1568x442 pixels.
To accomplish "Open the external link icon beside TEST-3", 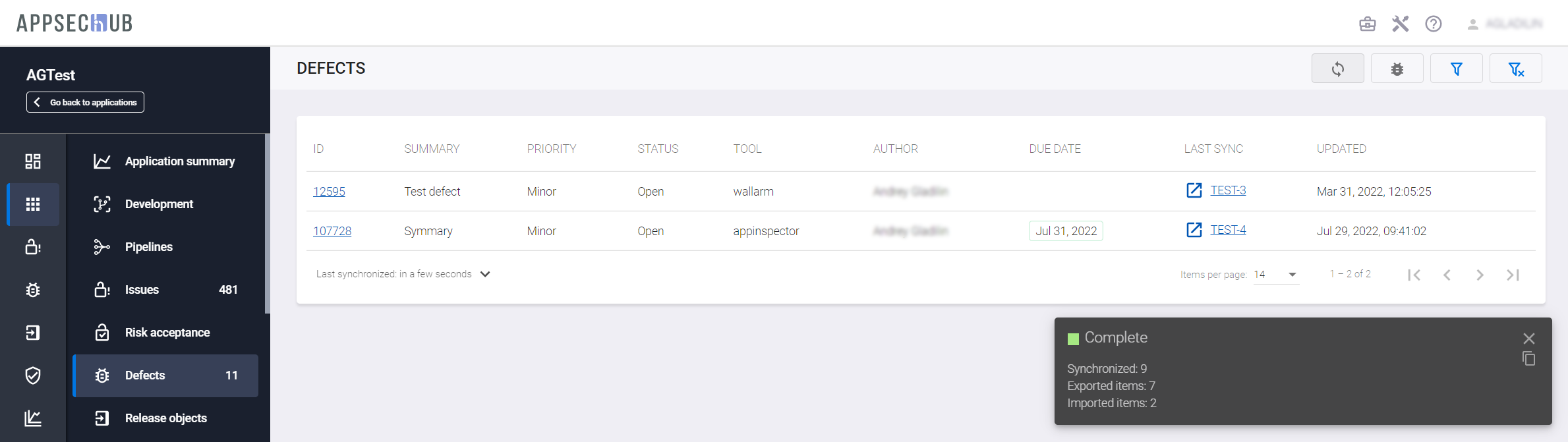I will point(1194,190).
